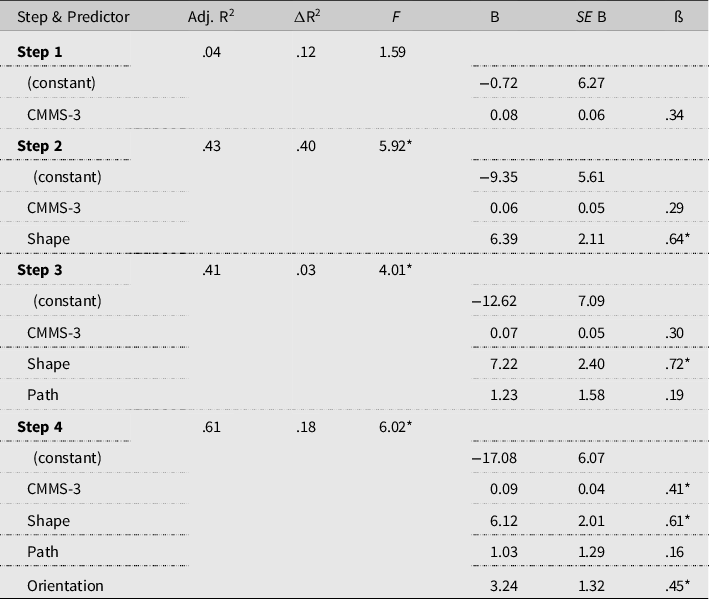Click the Adj. R² value .61
The image size is (709, 599).
[x=211, y=426]
